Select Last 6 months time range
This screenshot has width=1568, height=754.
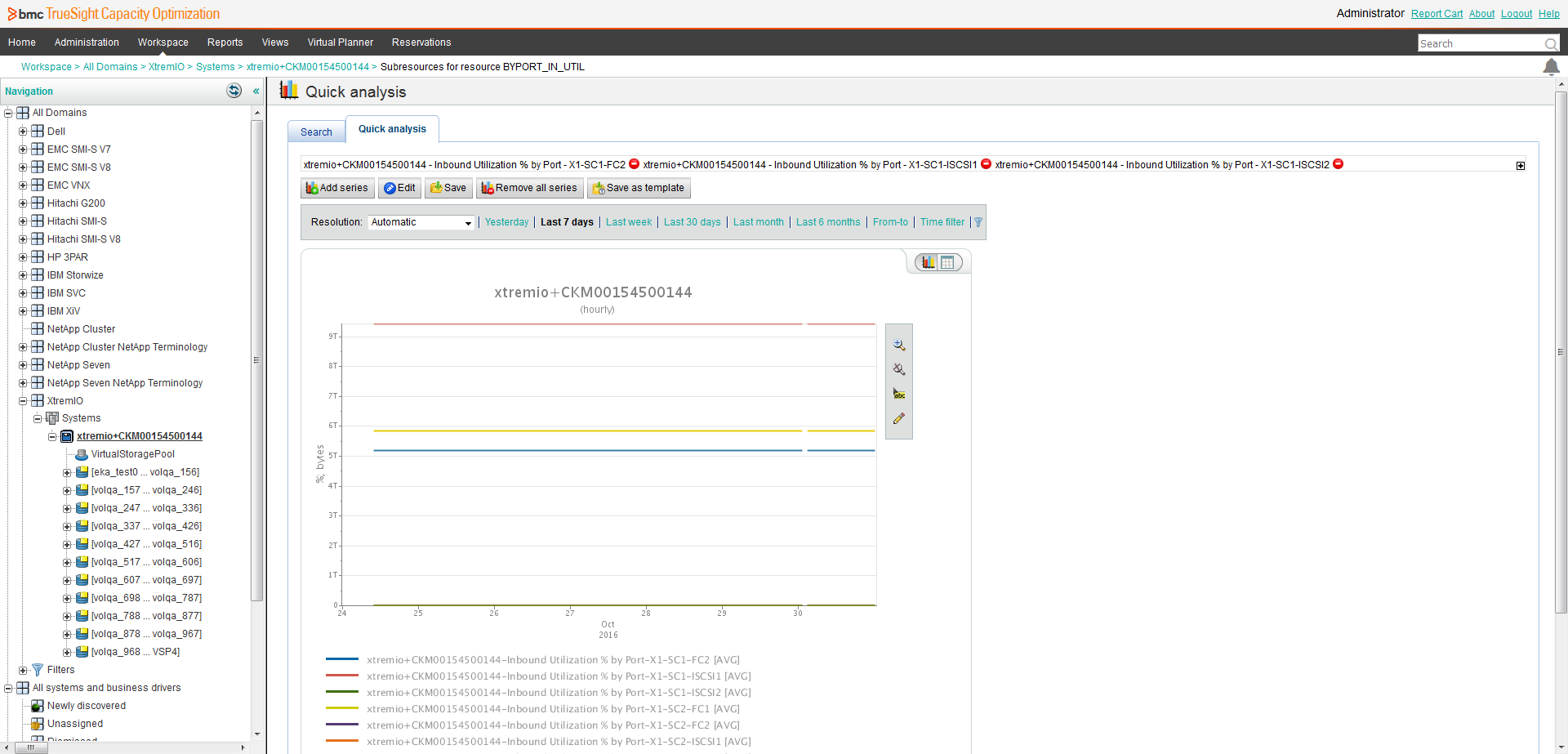[x=828, y=222]
